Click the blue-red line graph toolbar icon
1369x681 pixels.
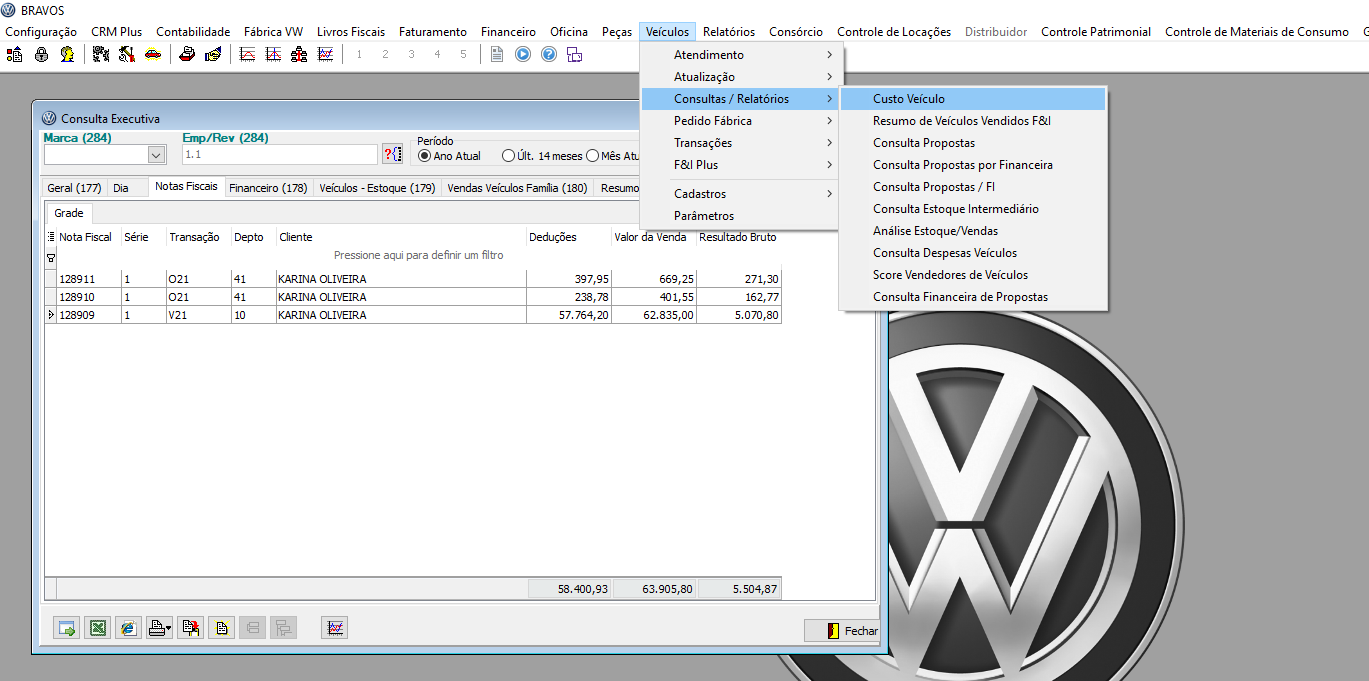coord(325,54)
